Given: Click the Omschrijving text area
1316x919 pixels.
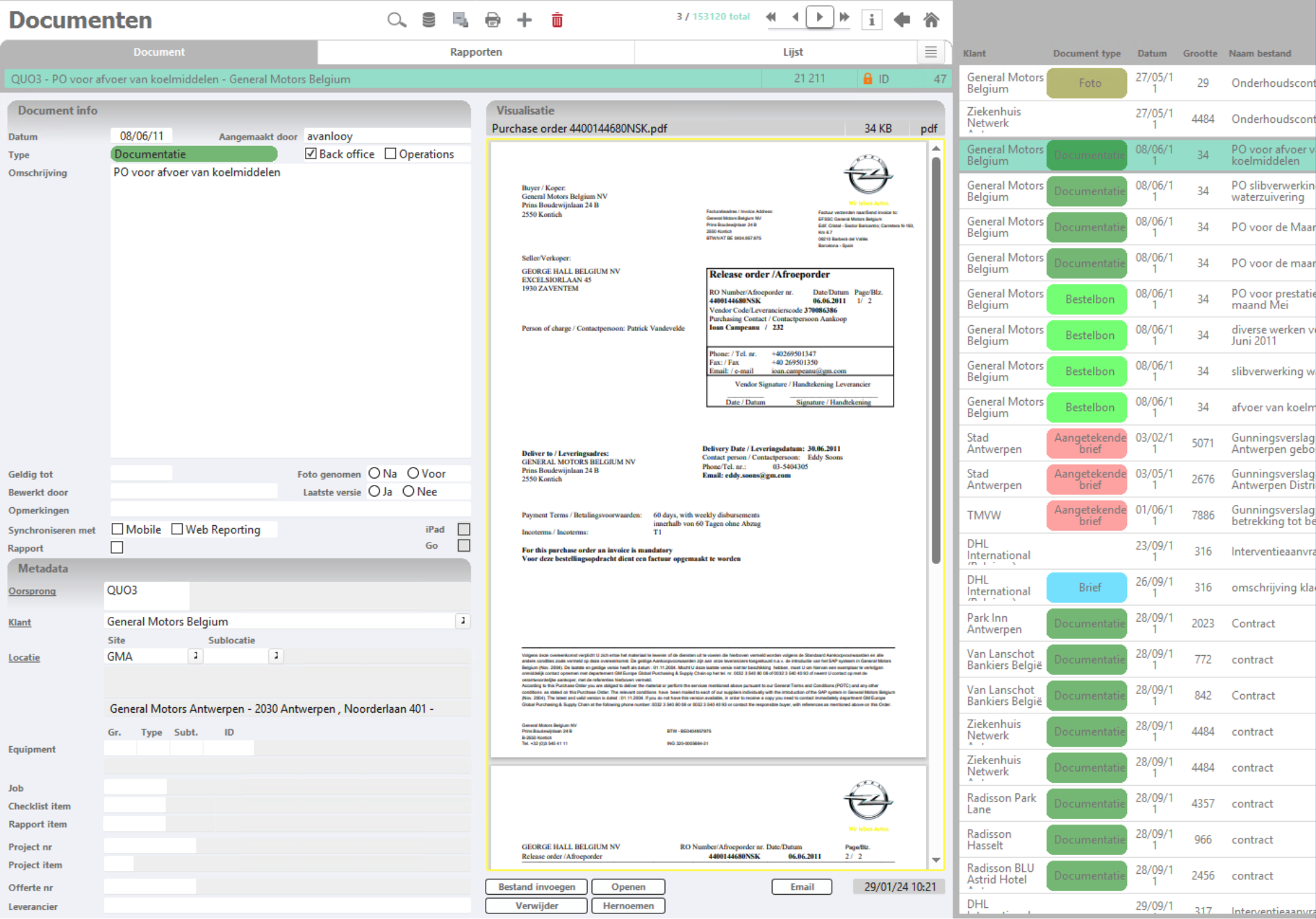Looking at the screenshot, I should point(290,311).
